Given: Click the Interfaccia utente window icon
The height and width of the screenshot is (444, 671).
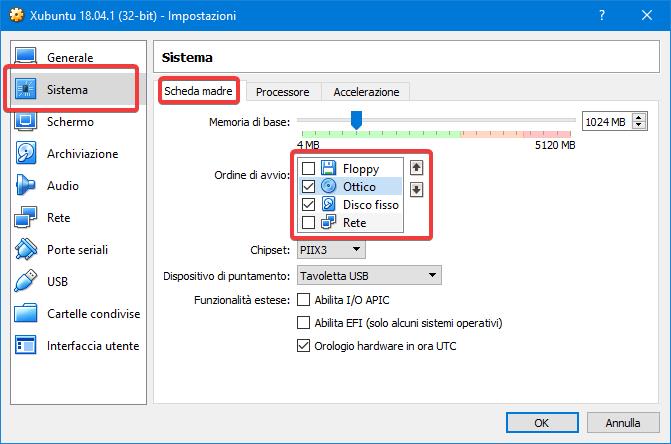Looking at the screenshot, I should click(x=25, y=345).
